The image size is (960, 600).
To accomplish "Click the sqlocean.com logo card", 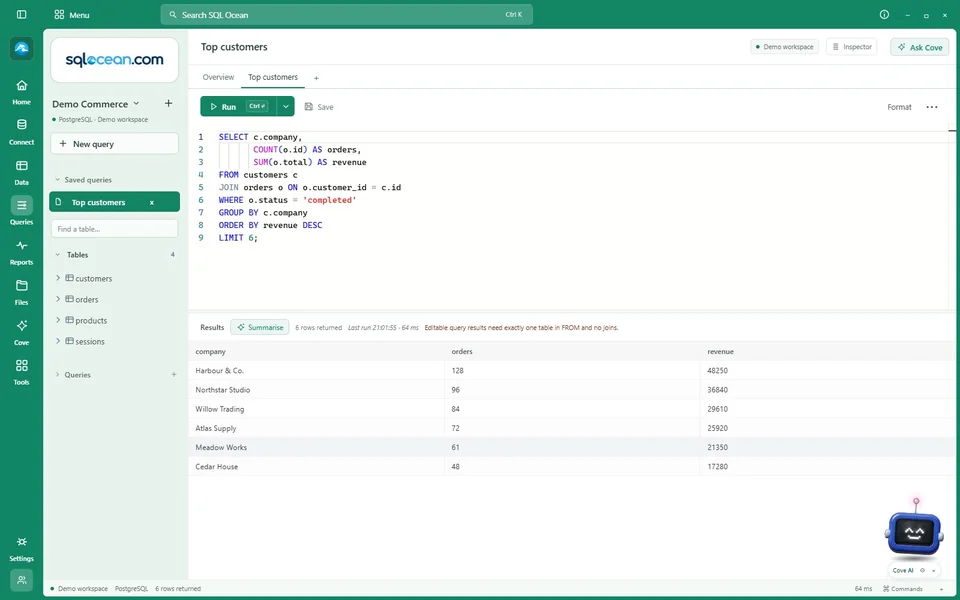I will pos(114,60).
